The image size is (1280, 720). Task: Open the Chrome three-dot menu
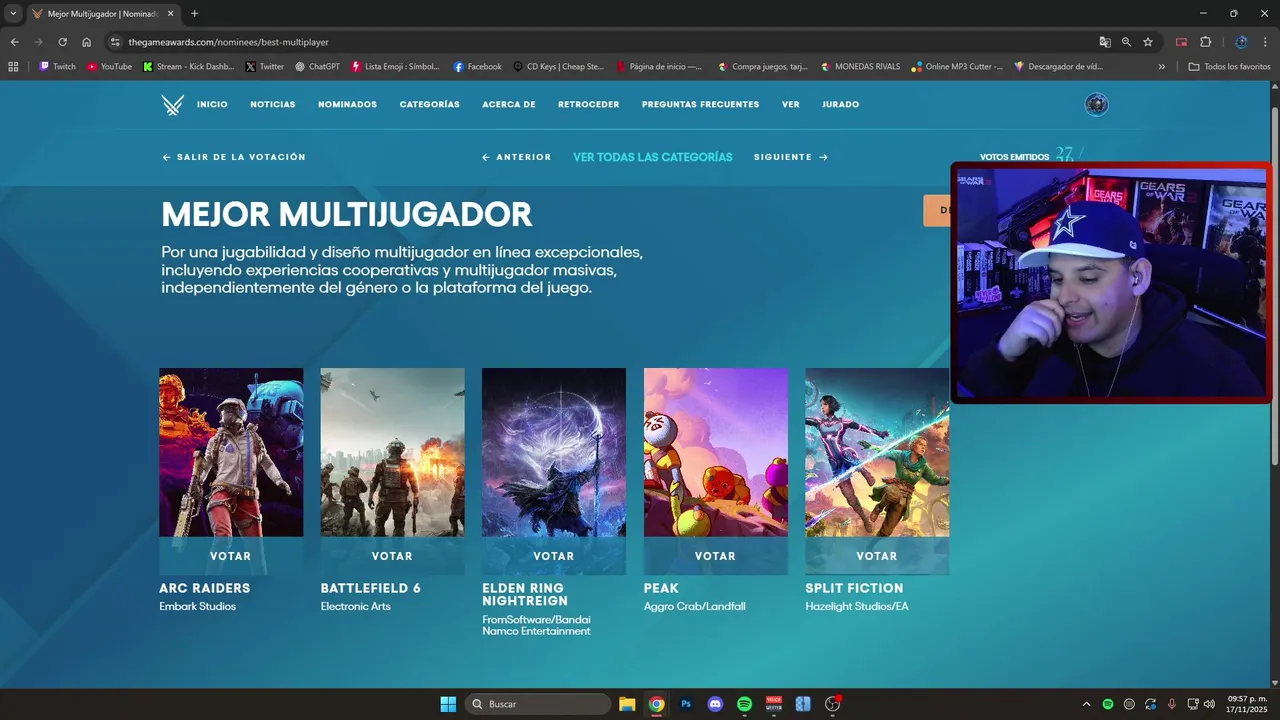[1266, 42]
